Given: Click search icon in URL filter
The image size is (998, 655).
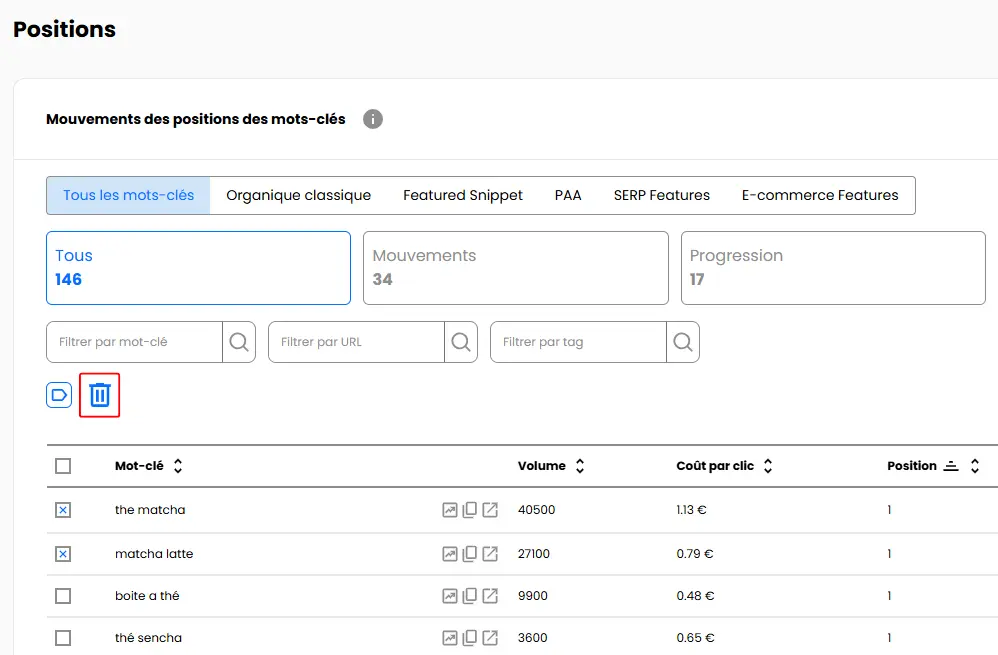Looking at the screenshot, I should point(461,342).
